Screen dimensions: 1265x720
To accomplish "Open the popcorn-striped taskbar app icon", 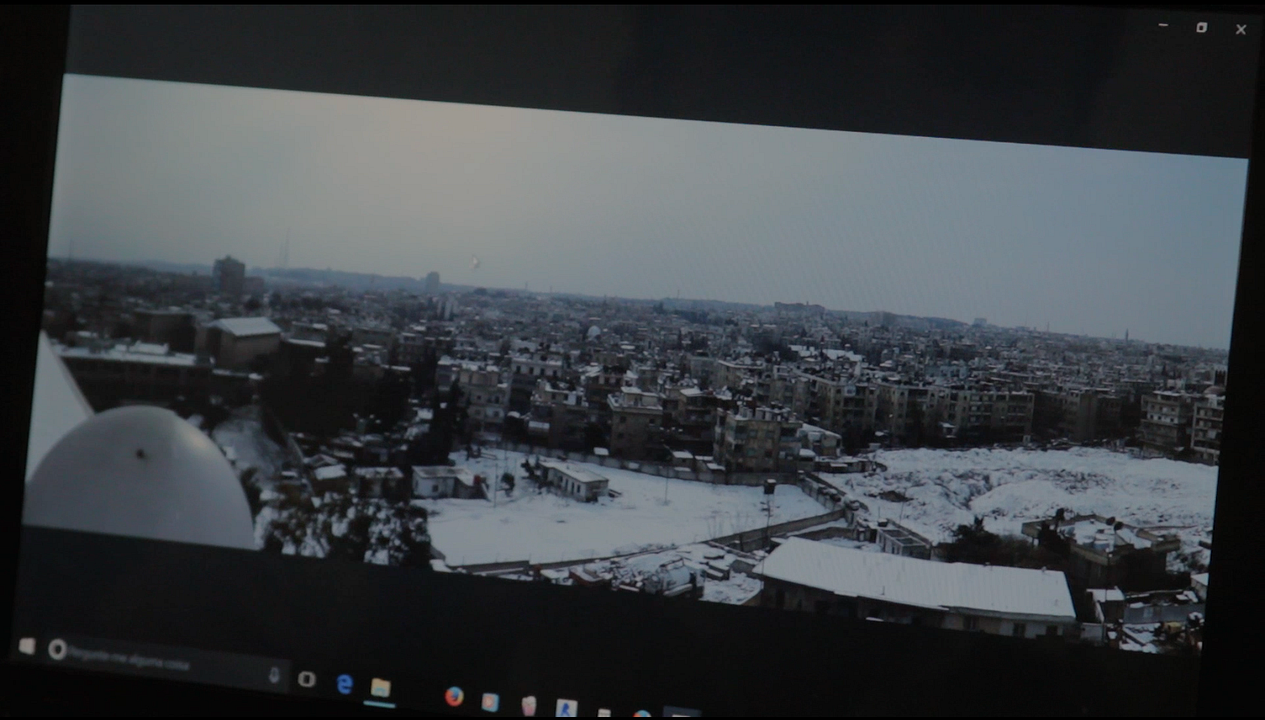I will pos(528,705).
